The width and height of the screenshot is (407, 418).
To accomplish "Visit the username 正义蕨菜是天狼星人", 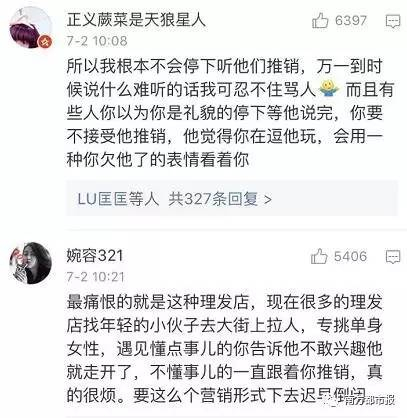I will pos(136,20).
